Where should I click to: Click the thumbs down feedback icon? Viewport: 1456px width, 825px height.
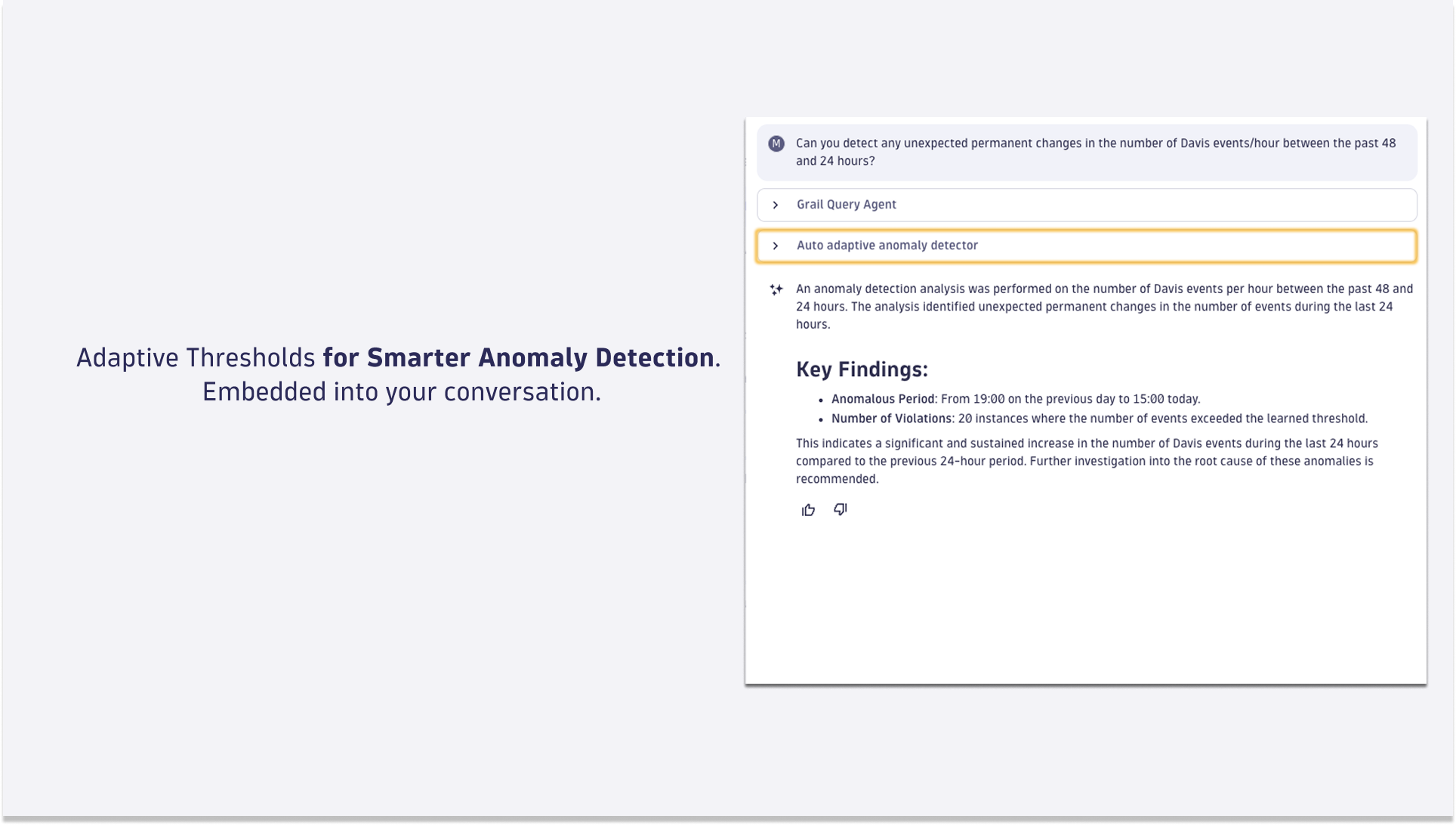pyautogui.click(x=840, y=509)
